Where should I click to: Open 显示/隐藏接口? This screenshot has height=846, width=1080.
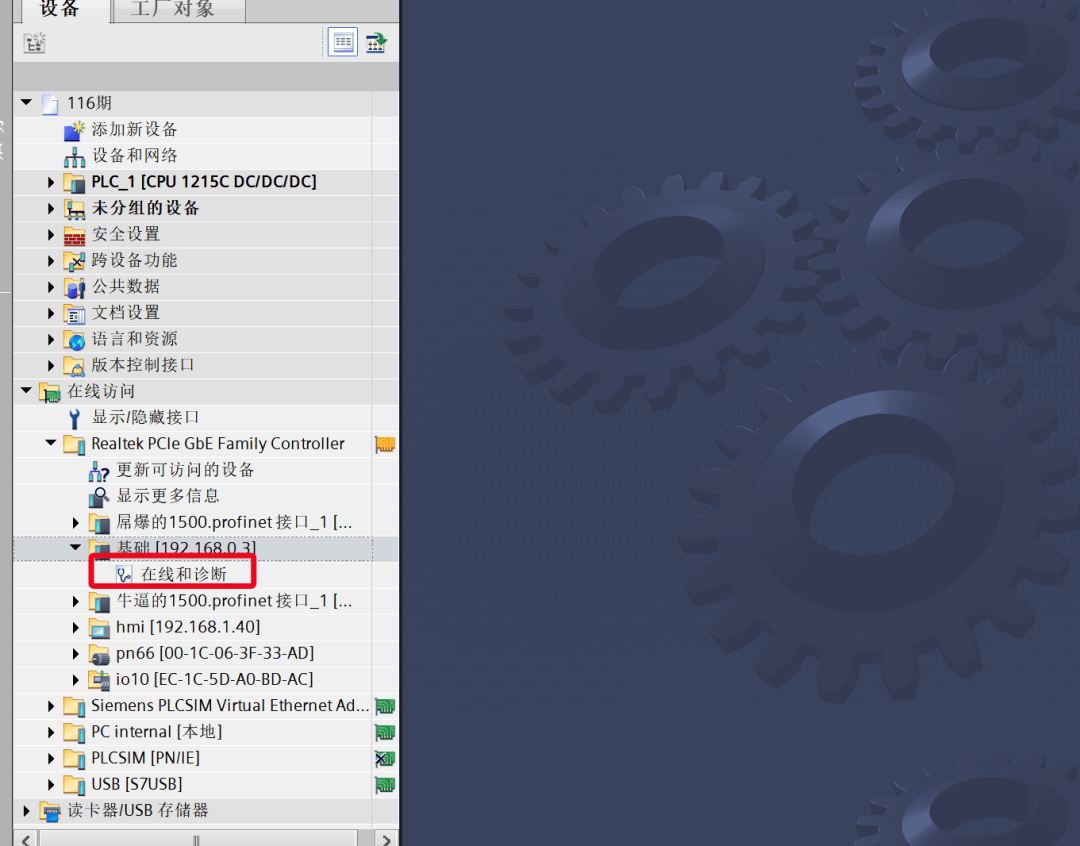[x=145, y=417]
